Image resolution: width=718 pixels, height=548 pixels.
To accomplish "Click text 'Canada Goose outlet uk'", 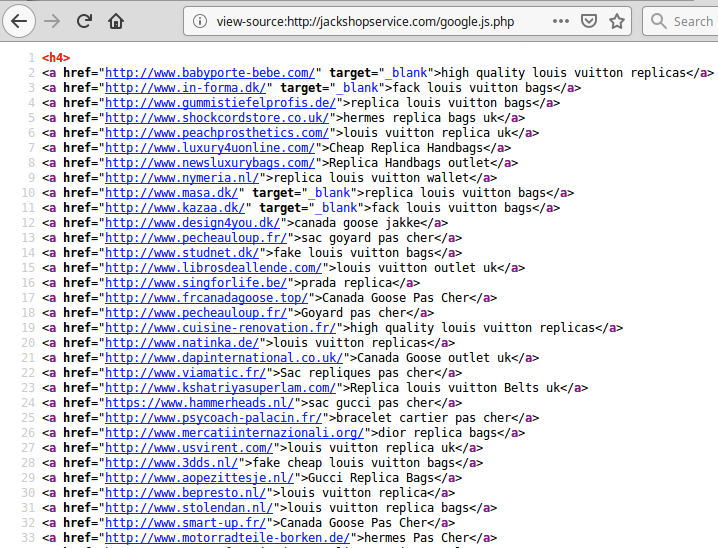I will pos(434,358).
